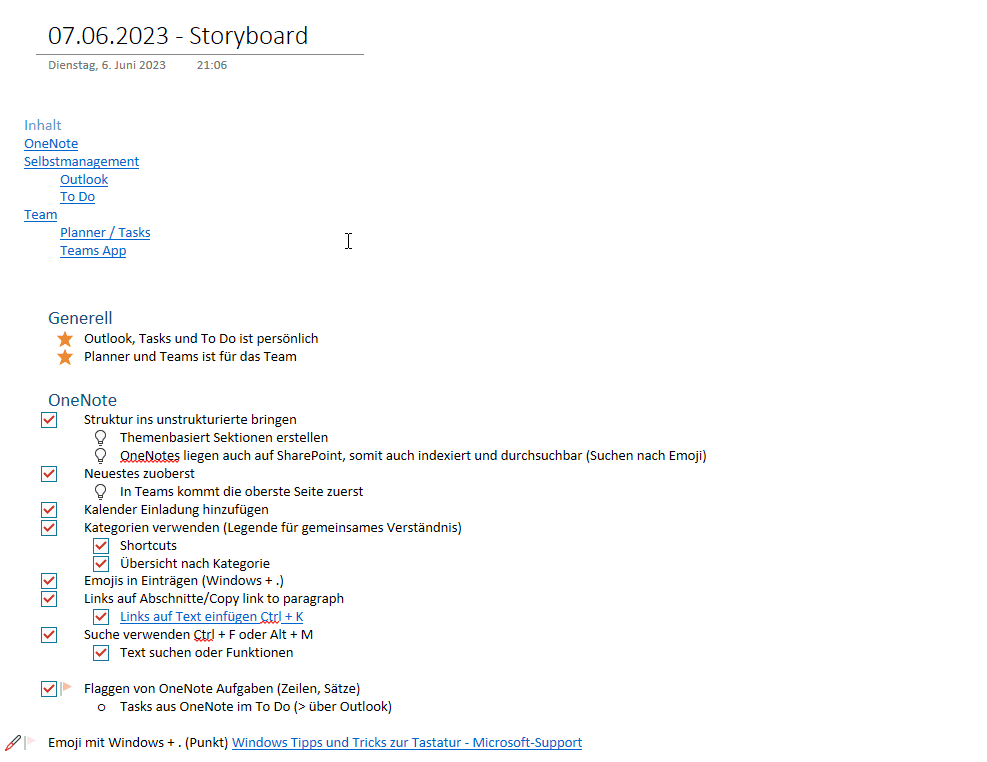
Task: Click the page date "Dienstag, 6. Juni 2023"
Action: click(107, 65)
